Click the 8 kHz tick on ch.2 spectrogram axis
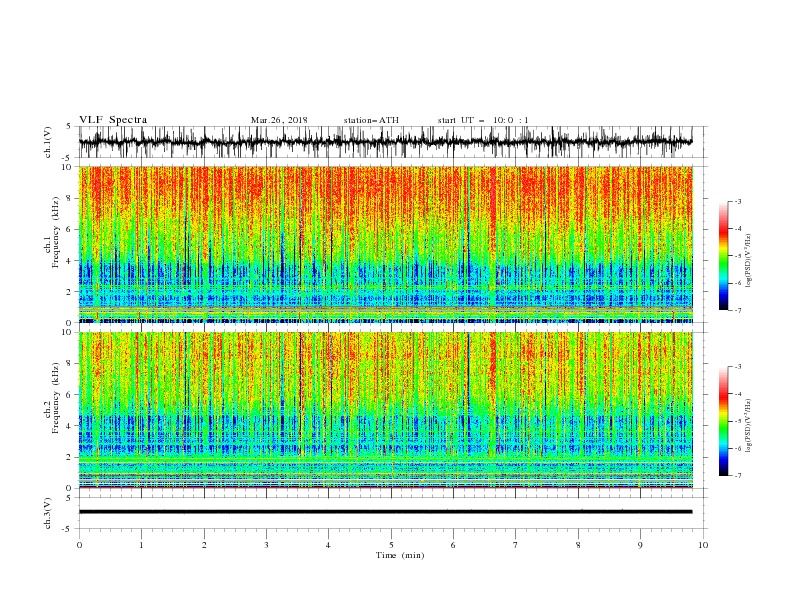Screen dimensions: 792x612 (70, 364)
